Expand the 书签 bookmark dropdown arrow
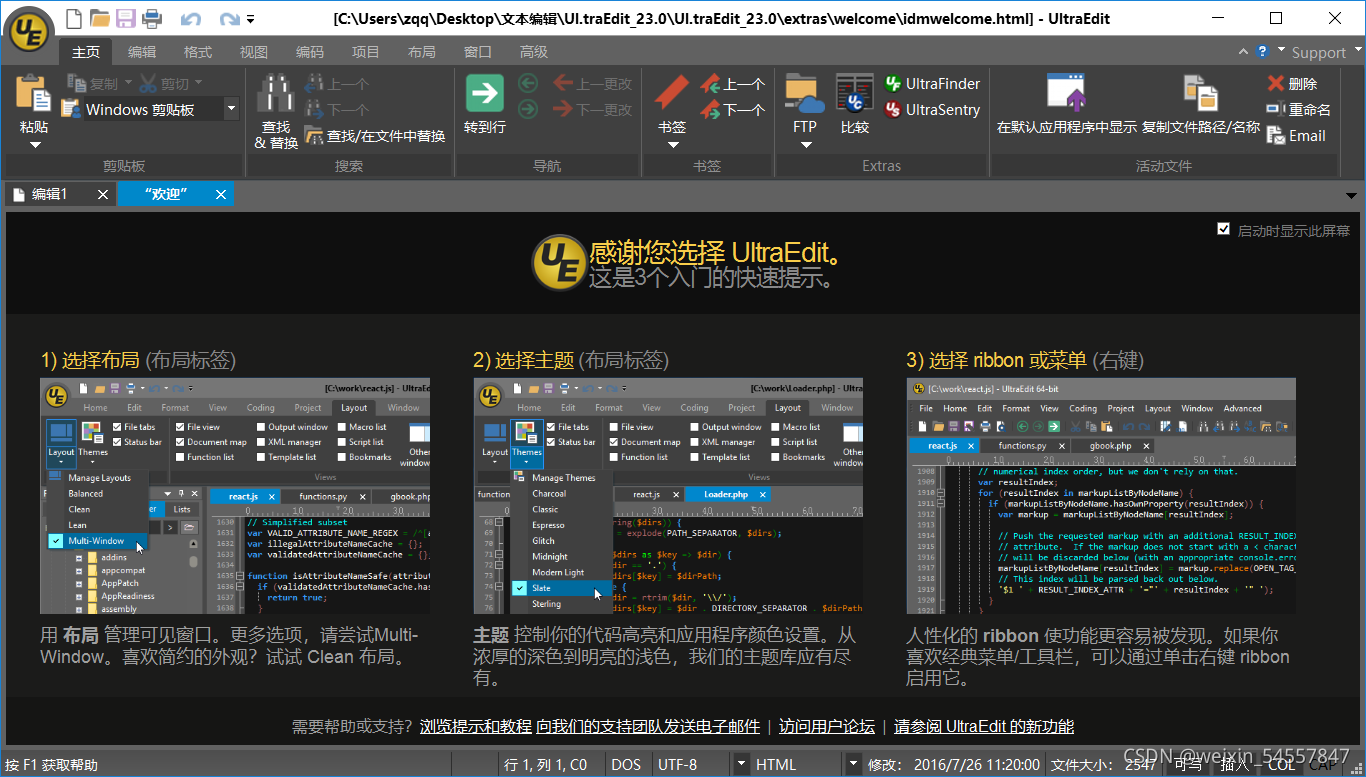The image size is (1366, 777). tap(672, 145)
